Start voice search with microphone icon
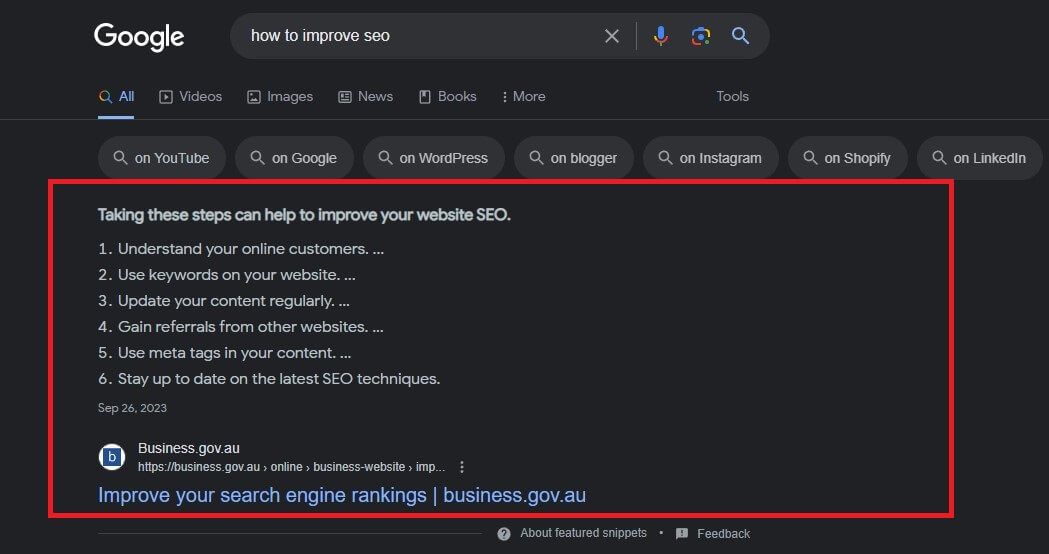This screenshot has width=1049, height=554. tap(660, 36)
